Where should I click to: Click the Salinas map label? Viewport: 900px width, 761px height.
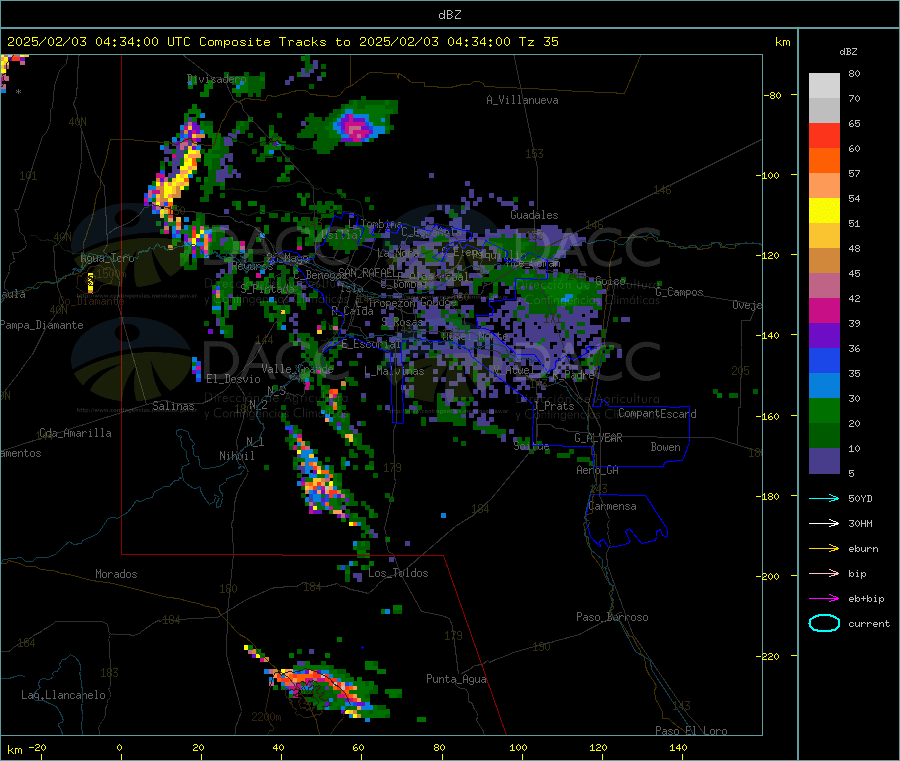tap(173, 406)
